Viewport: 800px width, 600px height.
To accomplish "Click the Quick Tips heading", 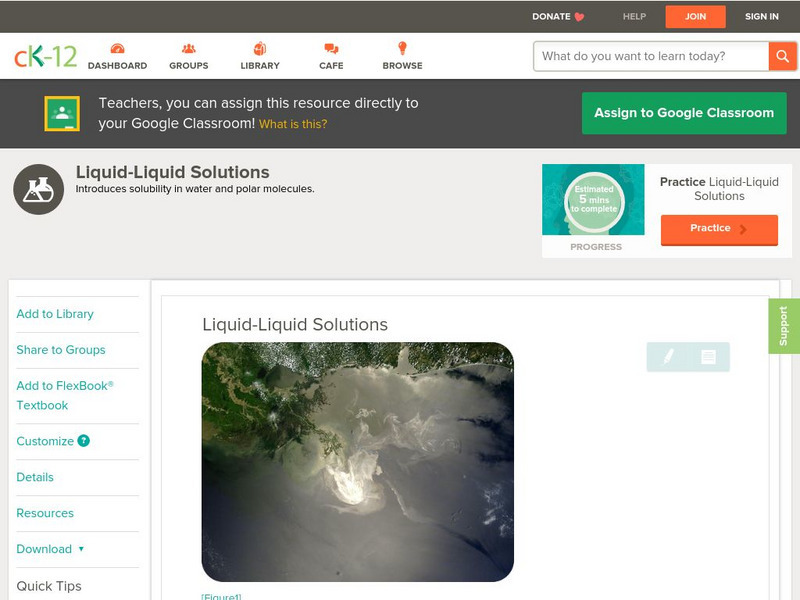I will pyautogui.click(x=49, y=586).
